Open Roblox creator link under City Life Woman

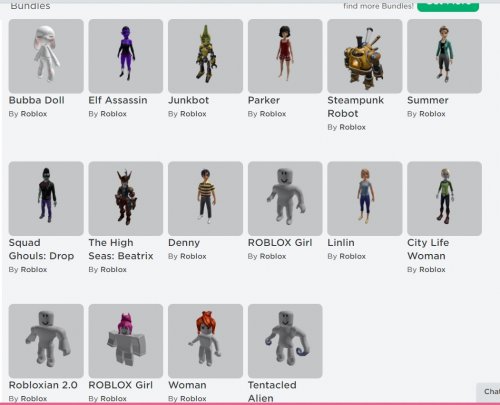432,269
